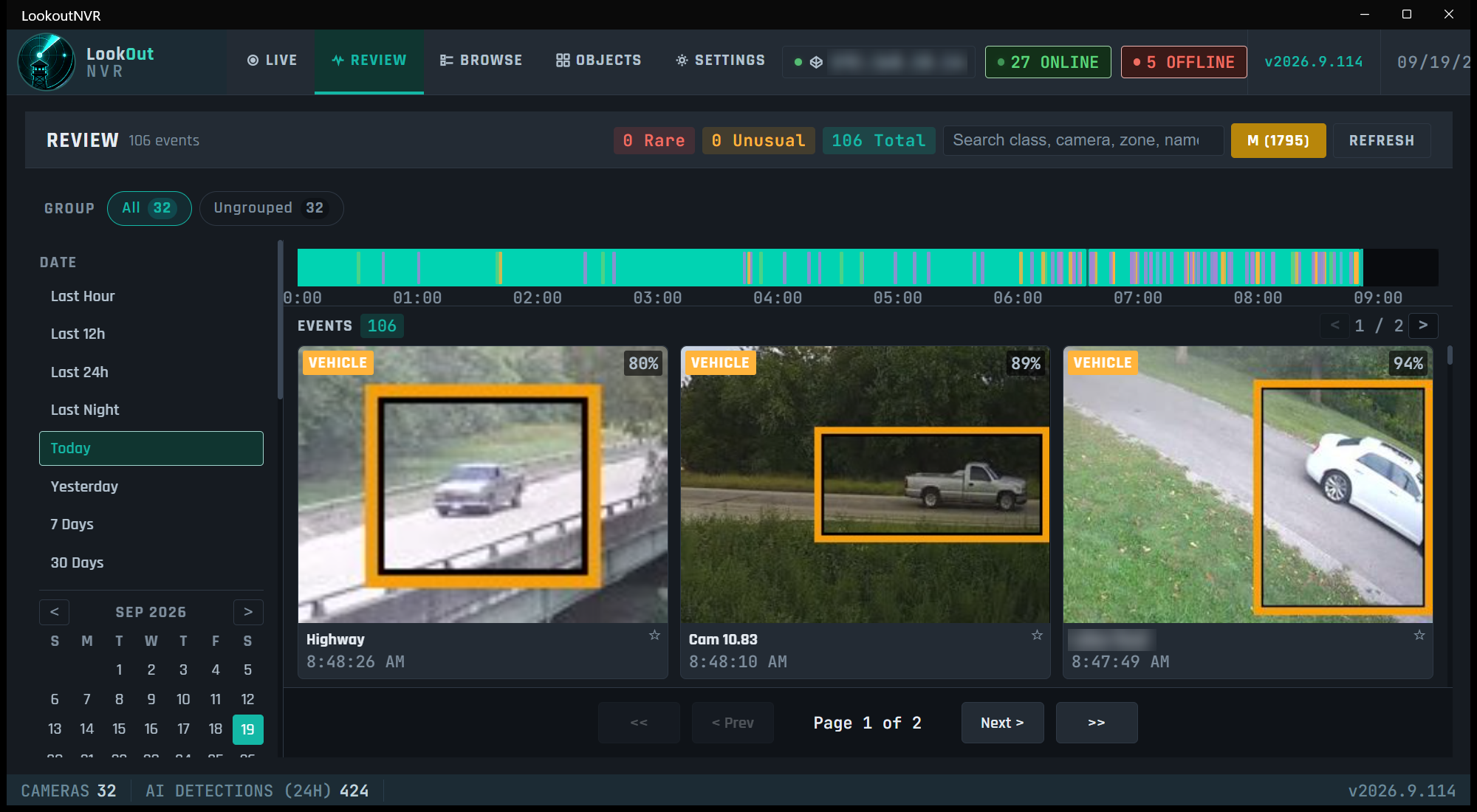The height and width of the screenshot is (812, 1477).
Task: Click the timeline bar near 05:00
Action: click(898, 267)
